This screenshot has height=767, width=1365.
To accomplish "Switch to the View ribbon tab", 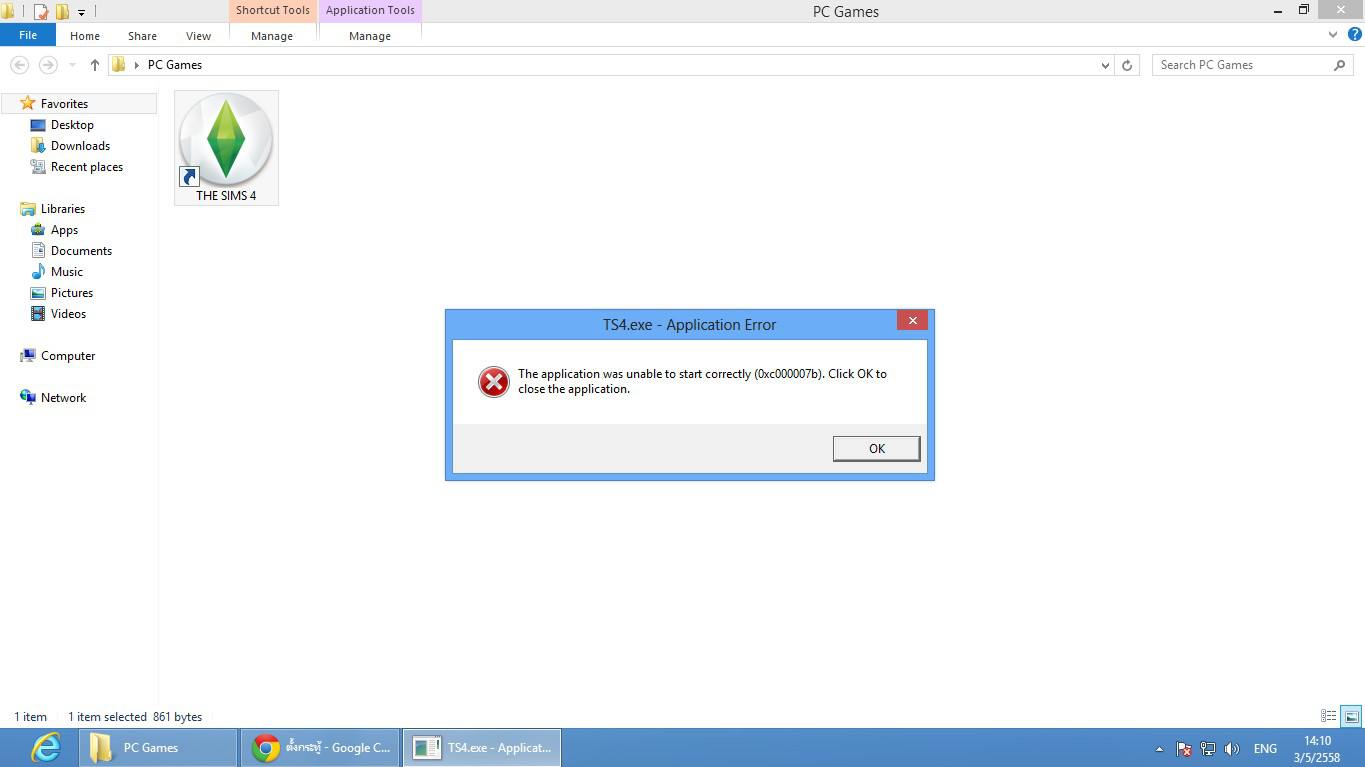I will click(198, 35).
